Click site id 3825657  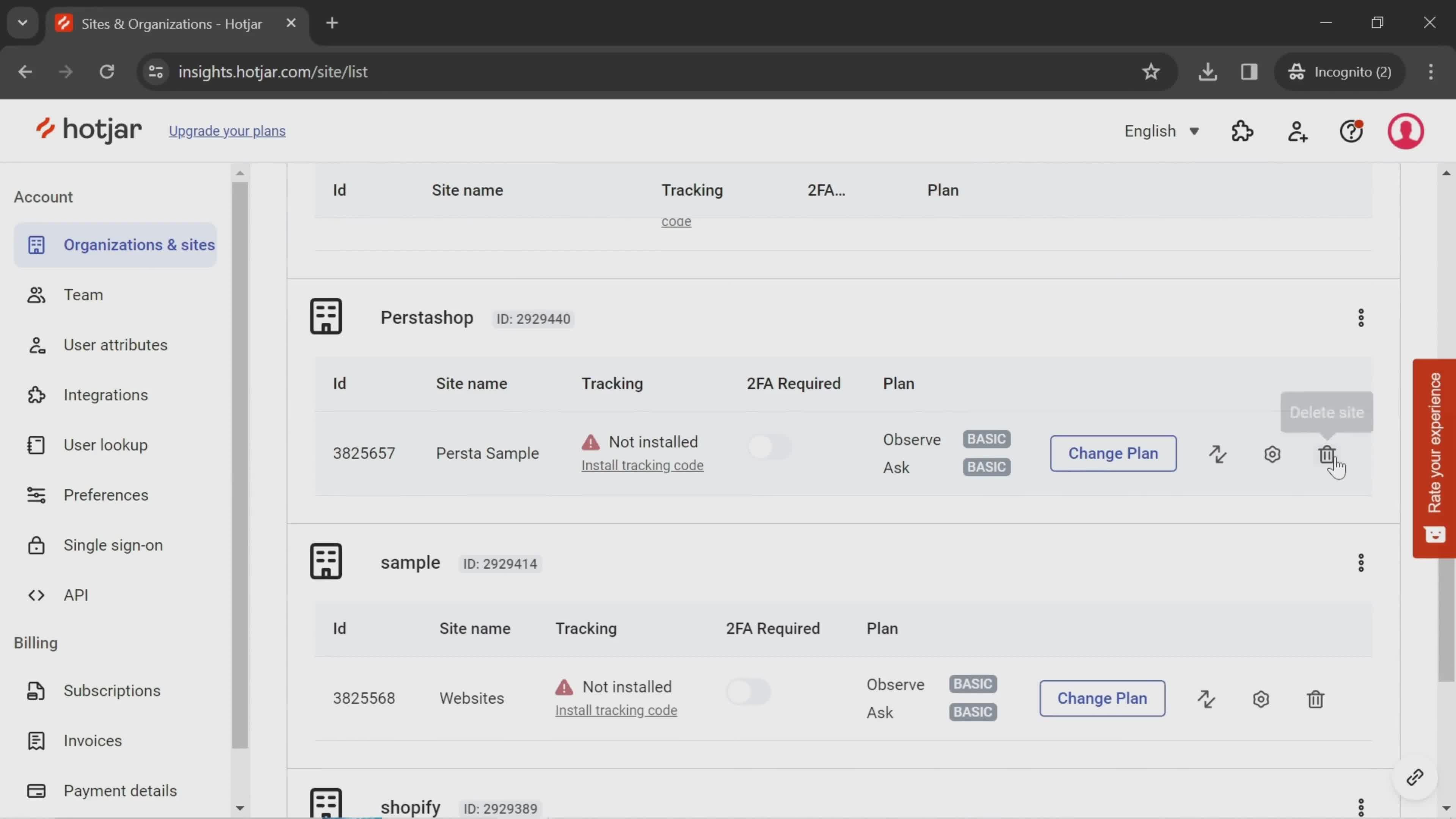point(364,453)
